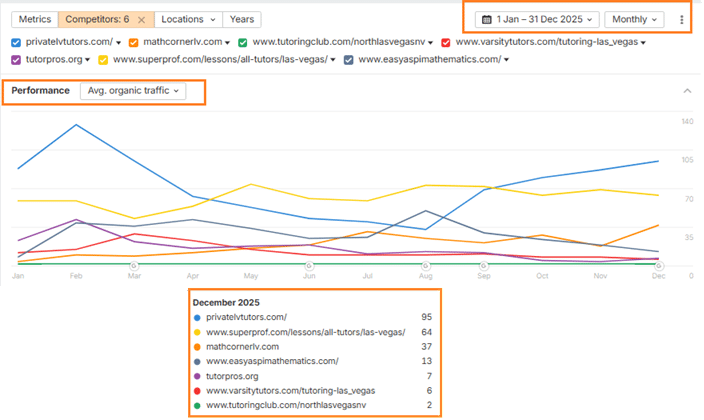The image size is (704, 420).
Task: Click the December 2025 tooltip heading
Action: tap(226, 302)
